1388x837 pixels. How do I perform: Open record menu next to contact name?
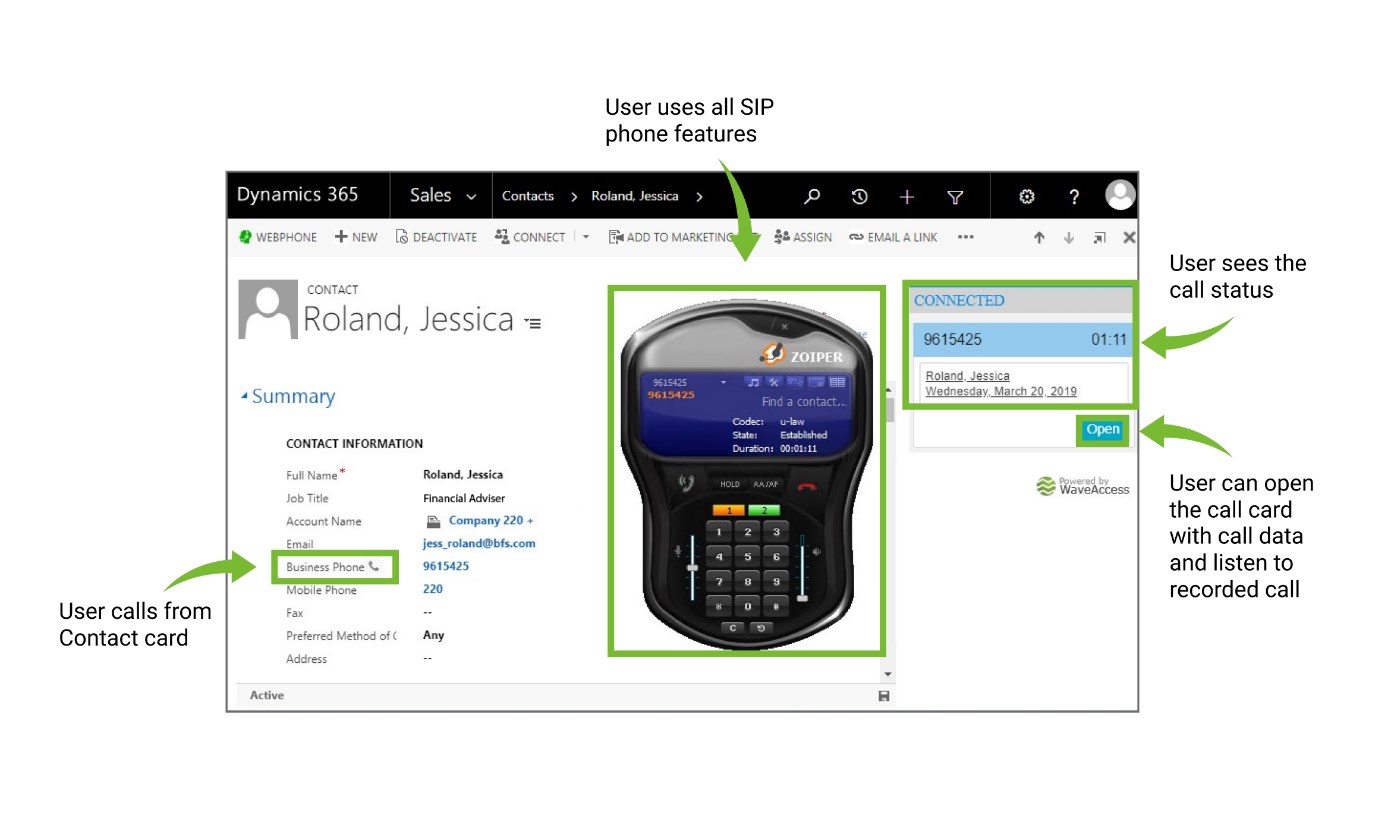pos(532,323)
